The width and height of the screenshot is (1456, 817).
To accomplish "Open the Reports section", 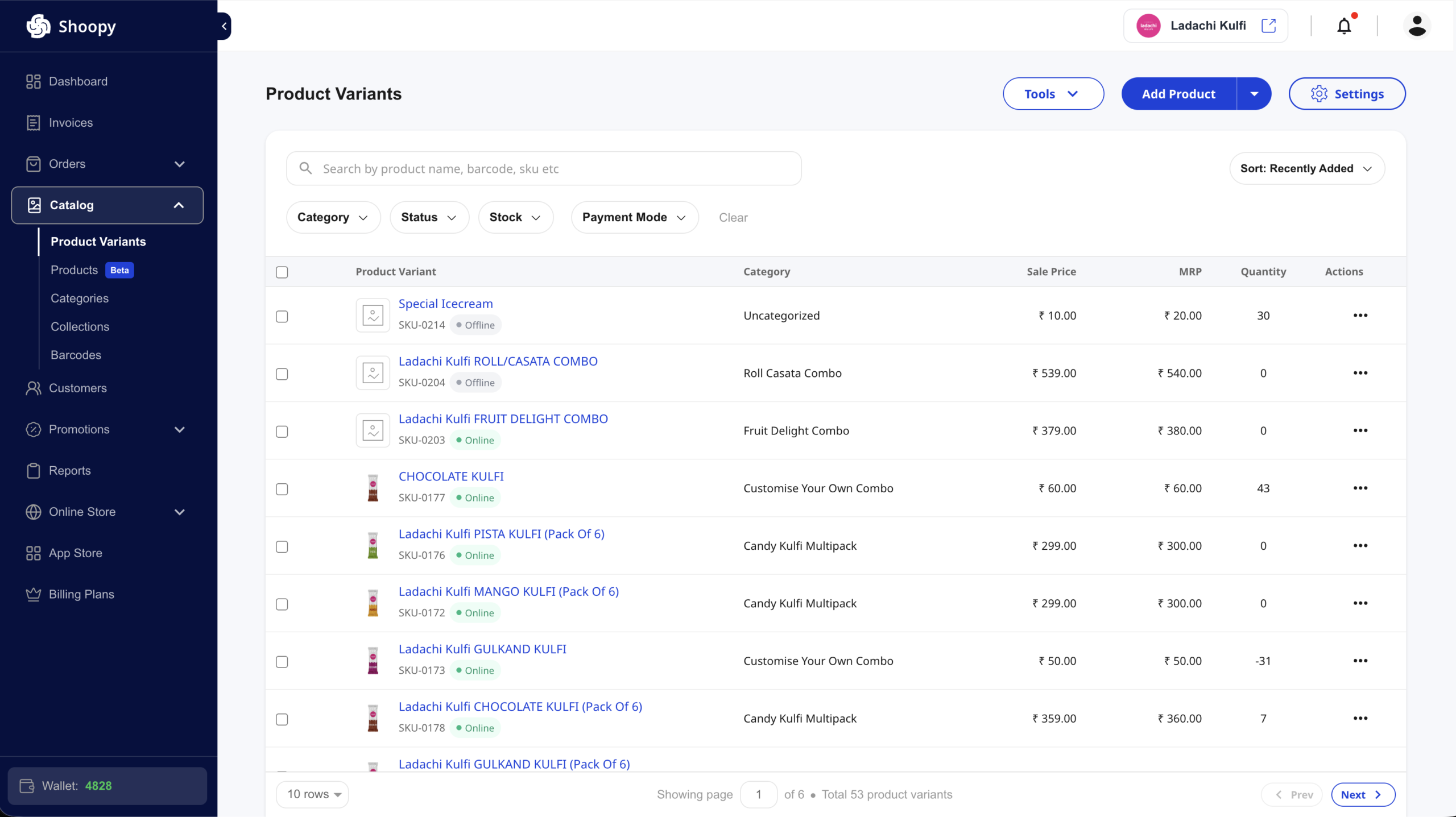I will 69,471.
